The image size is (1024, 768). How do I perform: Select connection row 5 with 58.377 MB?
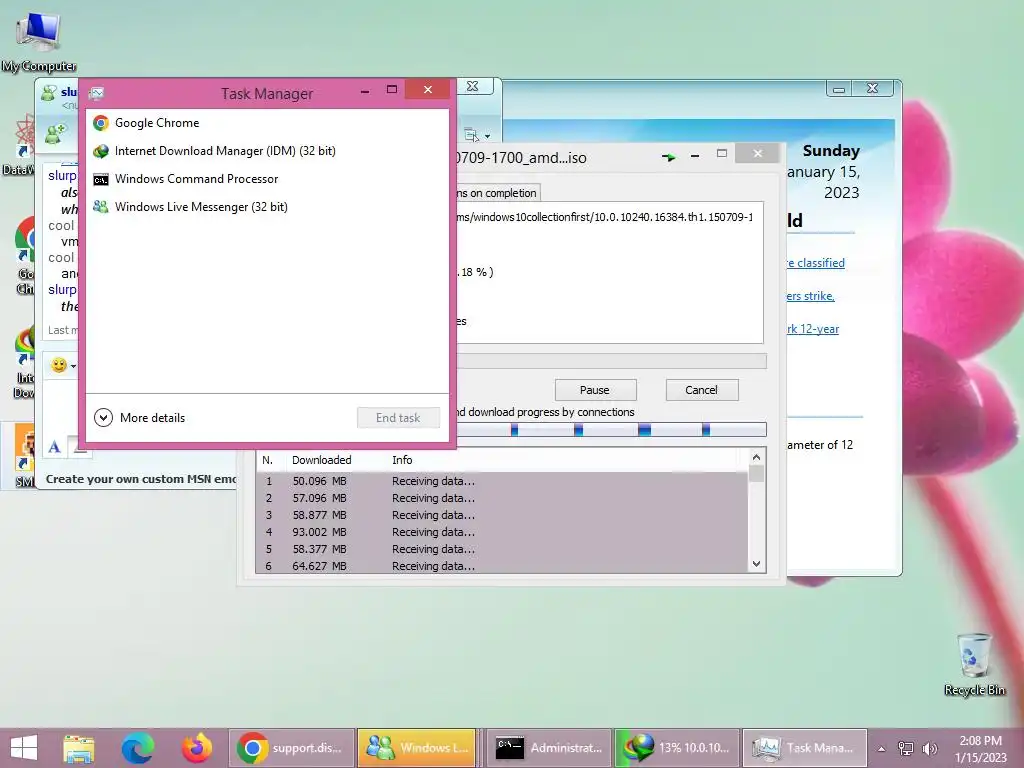[502, 549]
